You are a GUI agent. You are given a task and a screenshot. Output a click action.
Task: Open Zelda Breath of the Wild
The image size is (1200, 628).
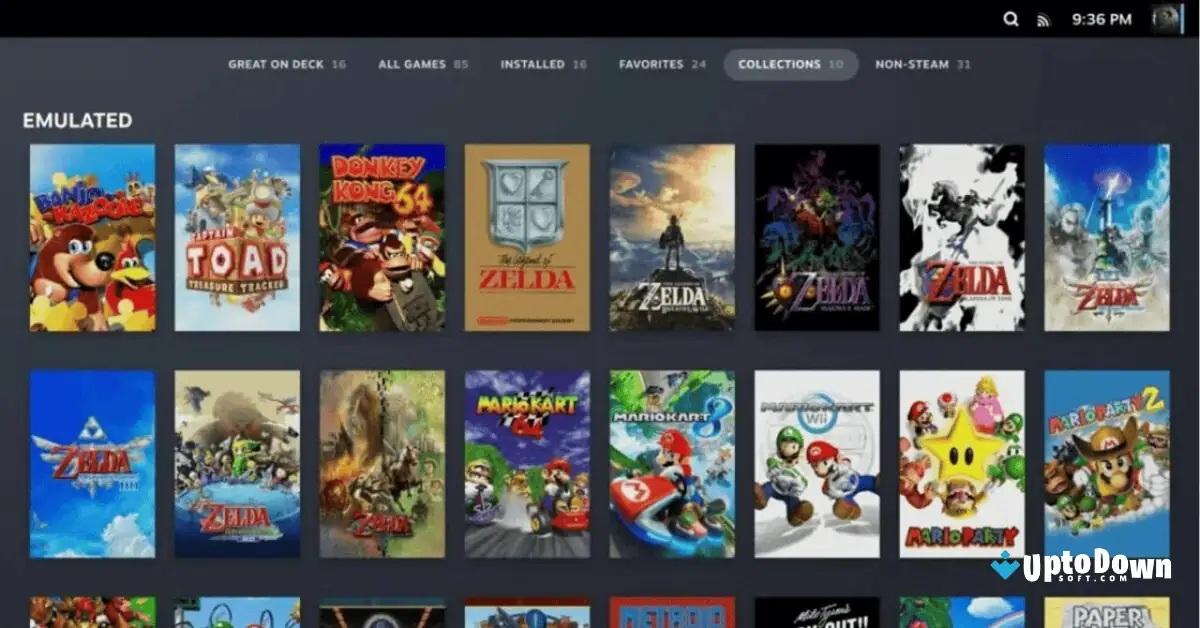[672, 237]
